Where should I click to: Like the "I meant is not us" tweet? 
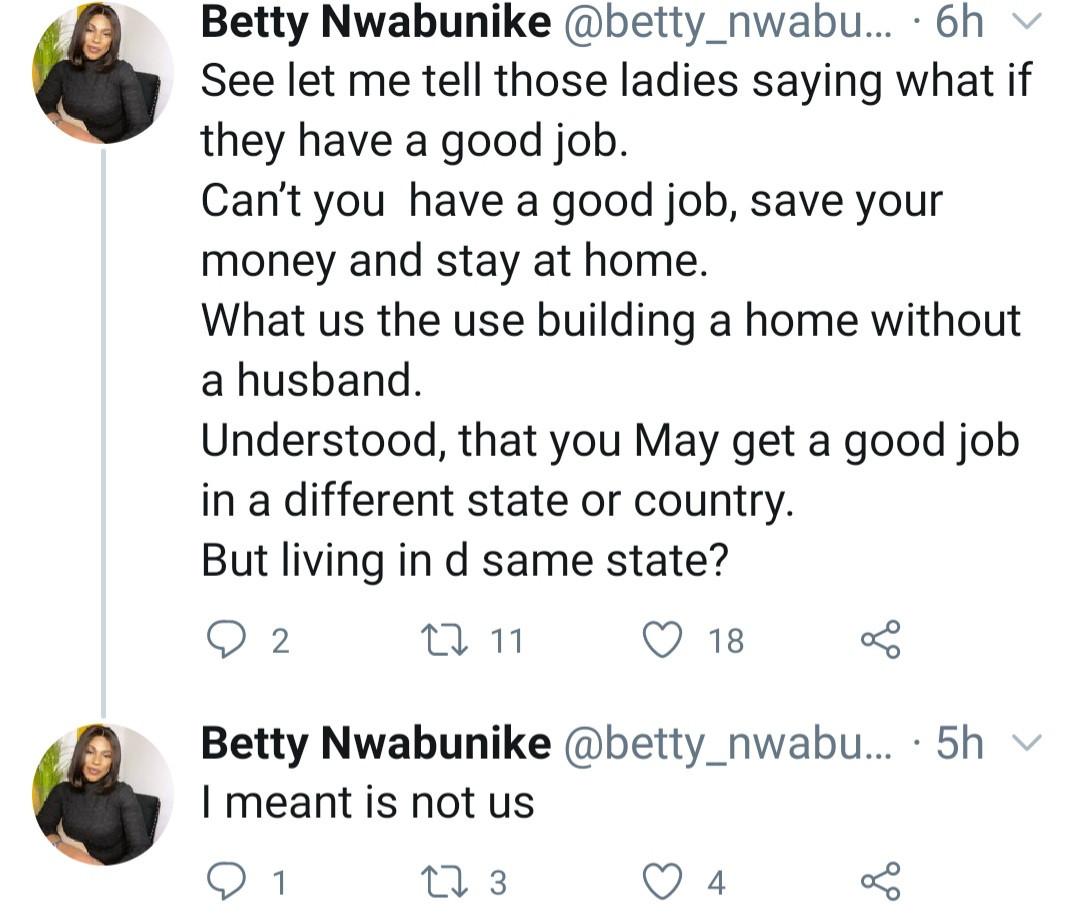661,881
